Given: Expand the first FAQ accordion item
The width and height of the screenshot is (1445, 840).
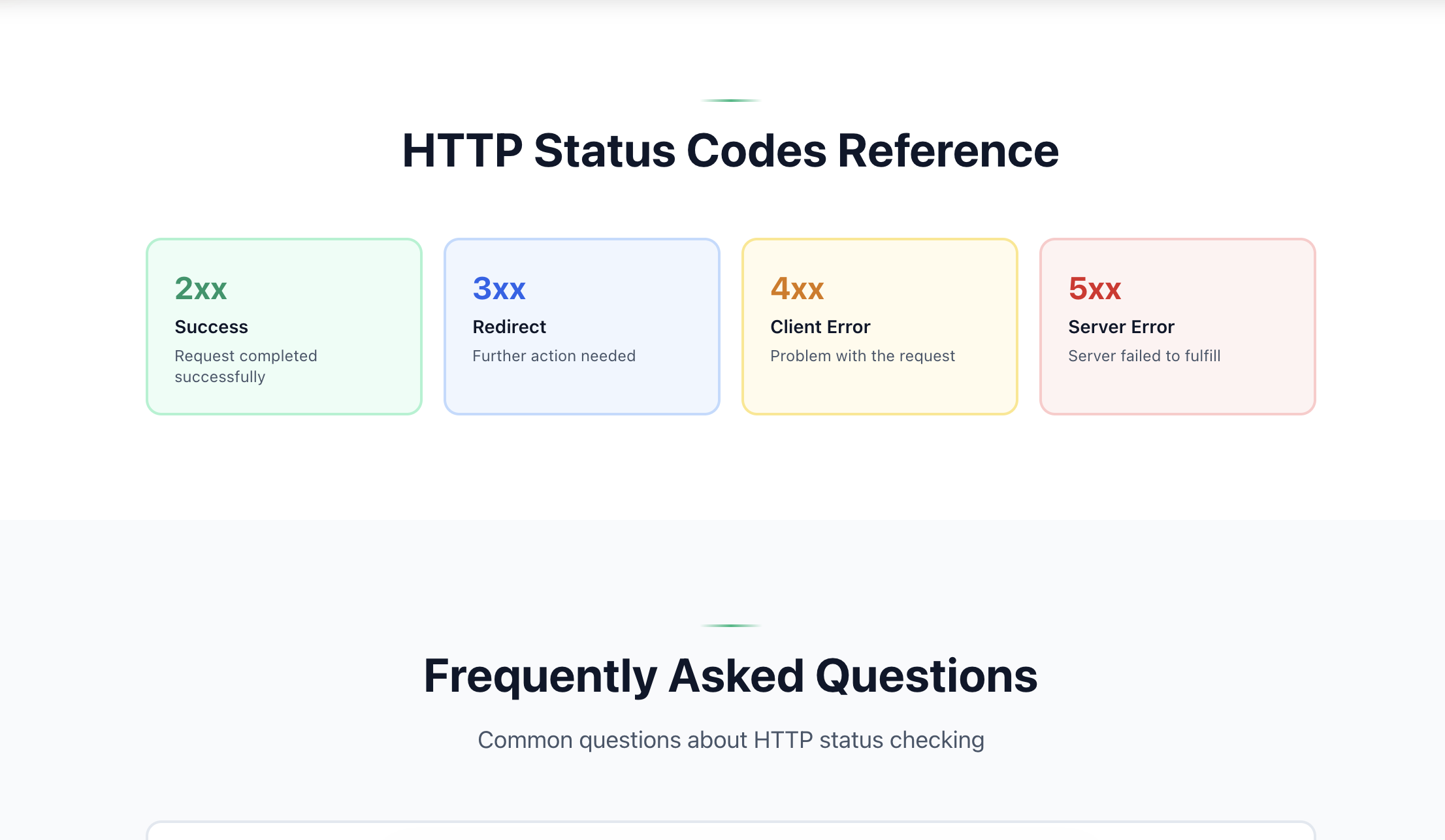Looking at the screenshot, I should point(731,833).
